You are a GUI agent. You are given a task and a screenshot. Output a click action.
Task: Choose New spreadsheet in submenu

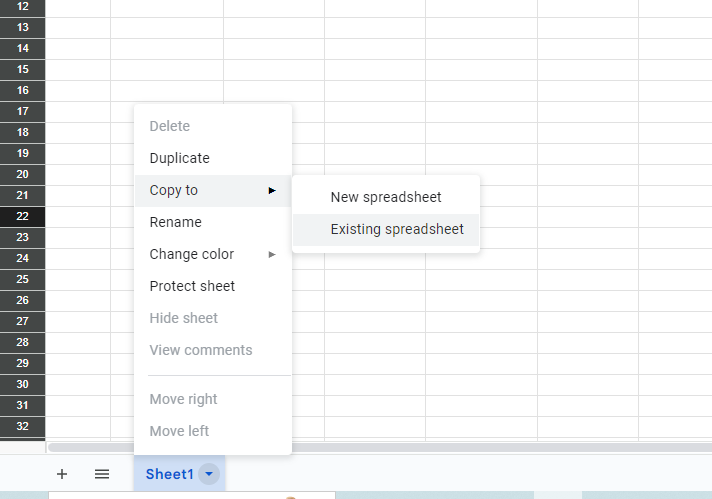(x=386, y=197)
